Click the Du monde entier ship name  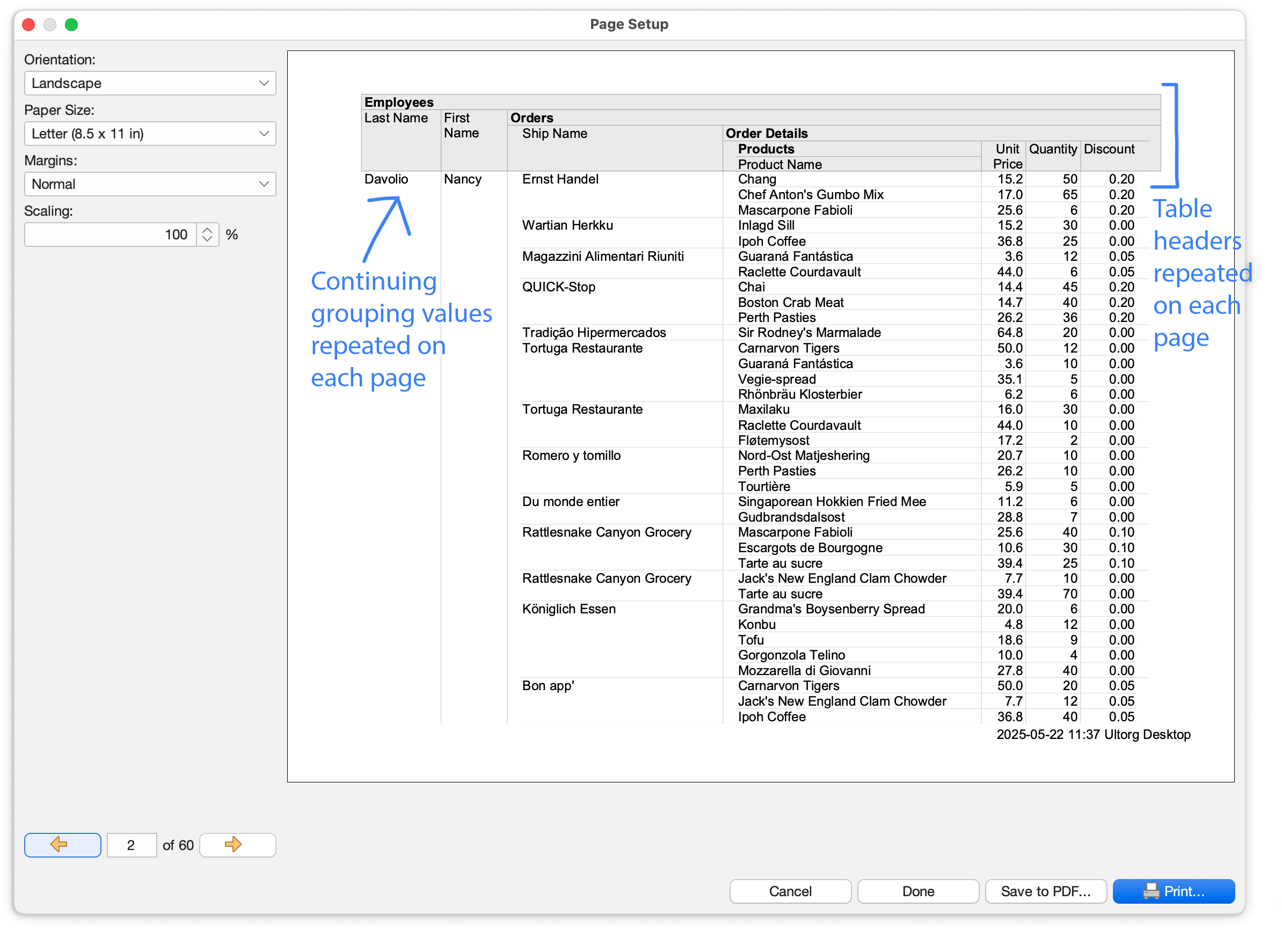coord(571,501)
